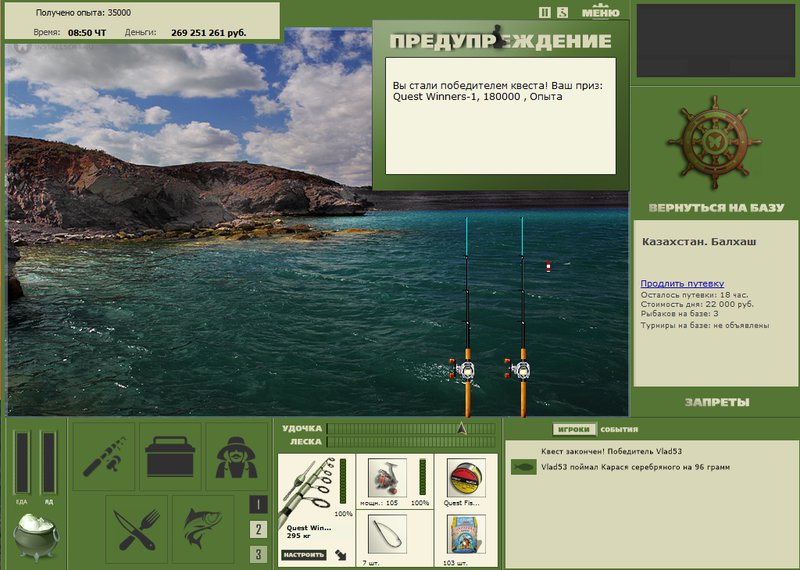Image resolution: width=800 pixels, height=570 pixels.
Task: Toggle the pause button near the menu
Action: (545, 13)
